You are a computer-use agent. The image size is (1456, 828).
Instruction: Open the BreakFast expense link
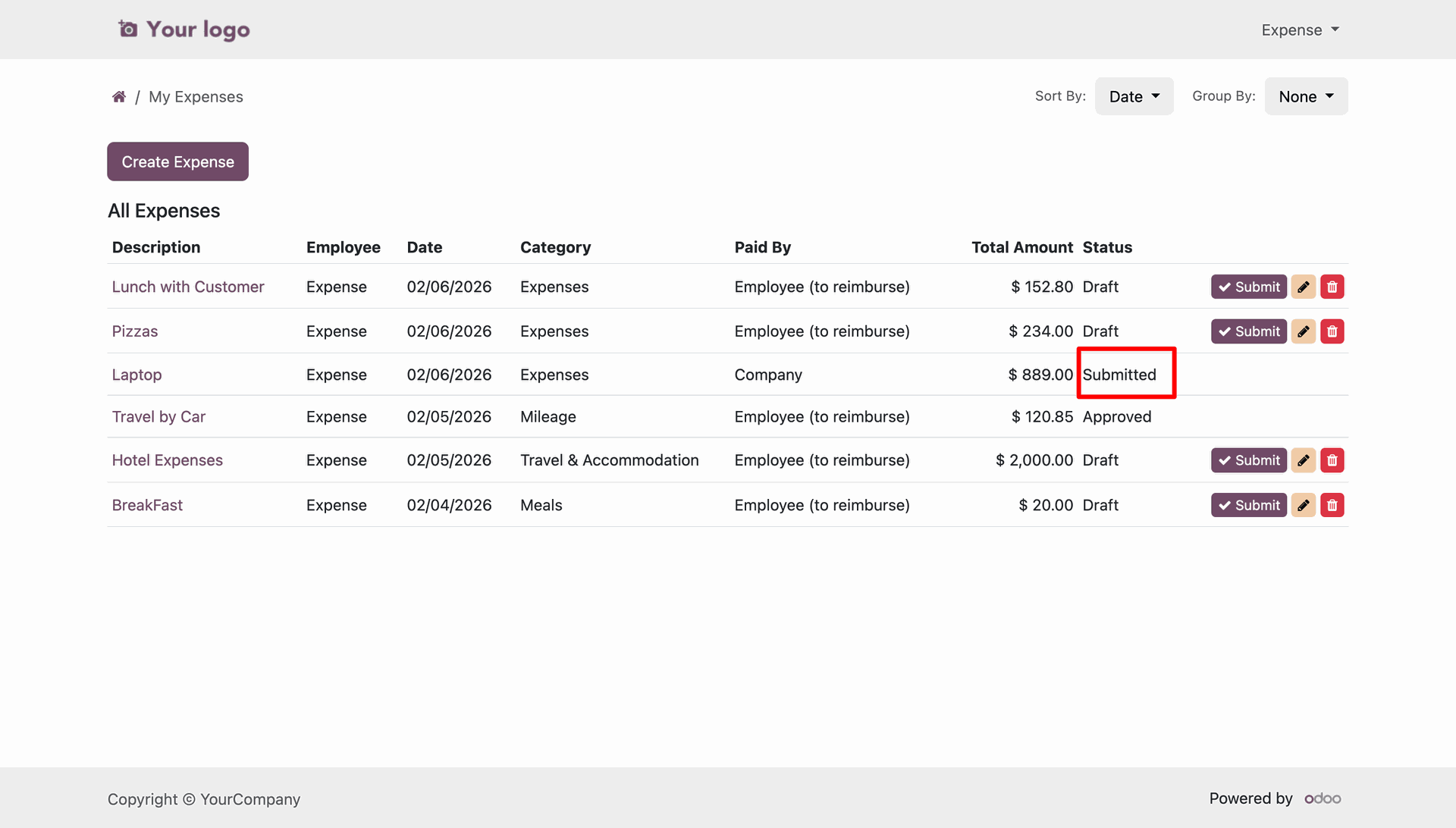pyautogui.click(x=147, y=505)
